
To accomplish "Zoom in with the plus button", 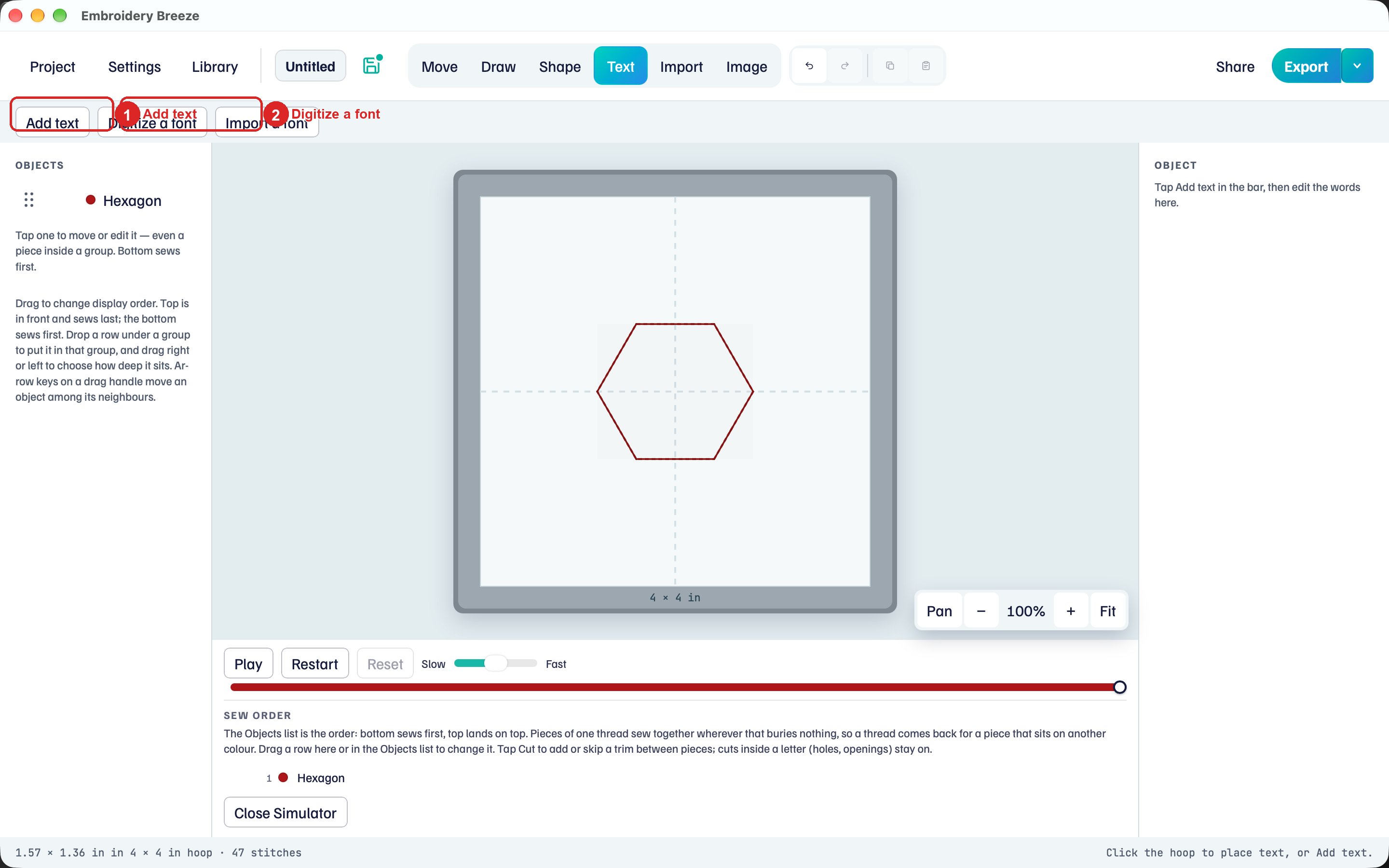I will coord(1071,611).
